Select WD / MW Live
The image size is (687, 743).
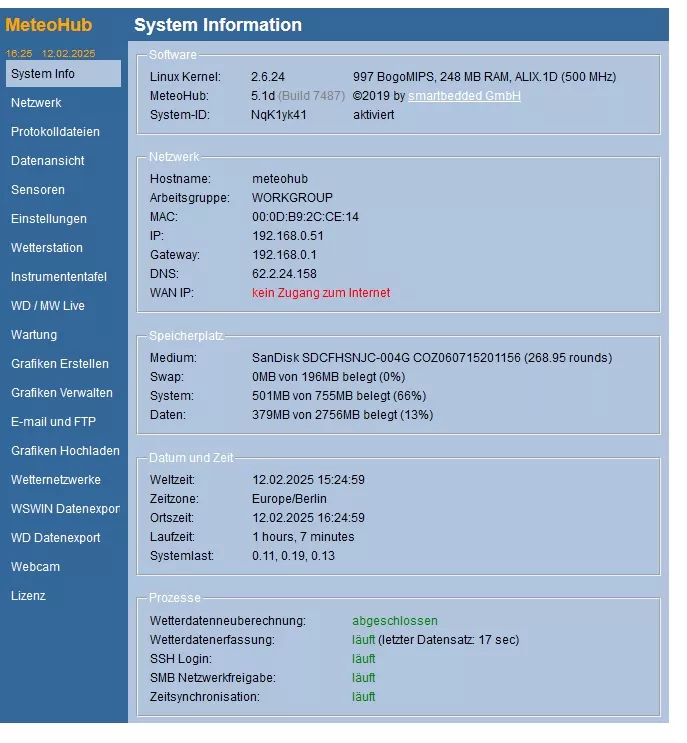48,306
